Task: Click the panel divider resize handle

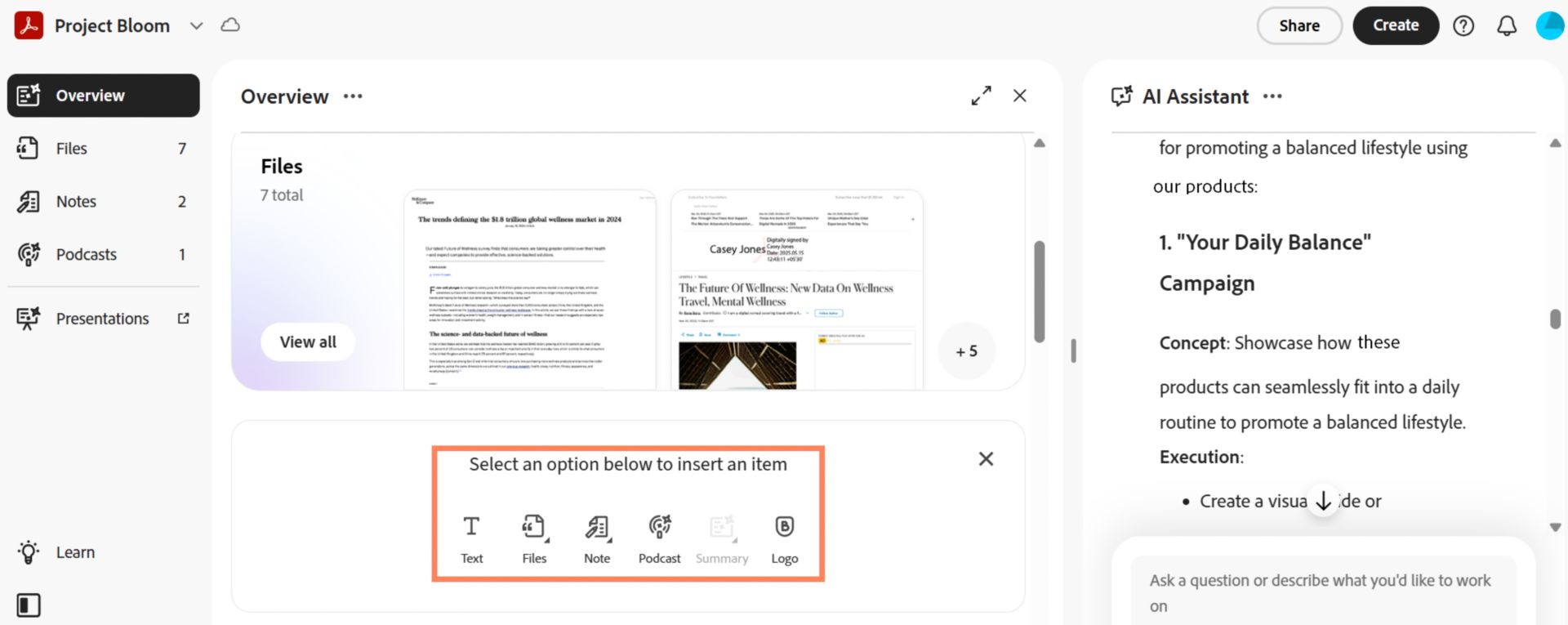Action: click(1073, 350)
